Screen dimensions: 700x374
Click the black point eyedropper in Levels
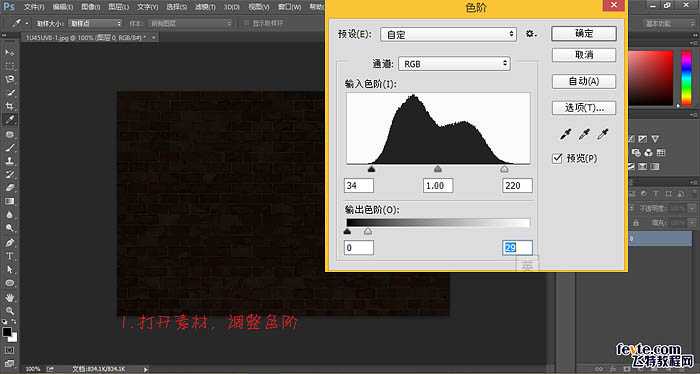tap(566, 134)
